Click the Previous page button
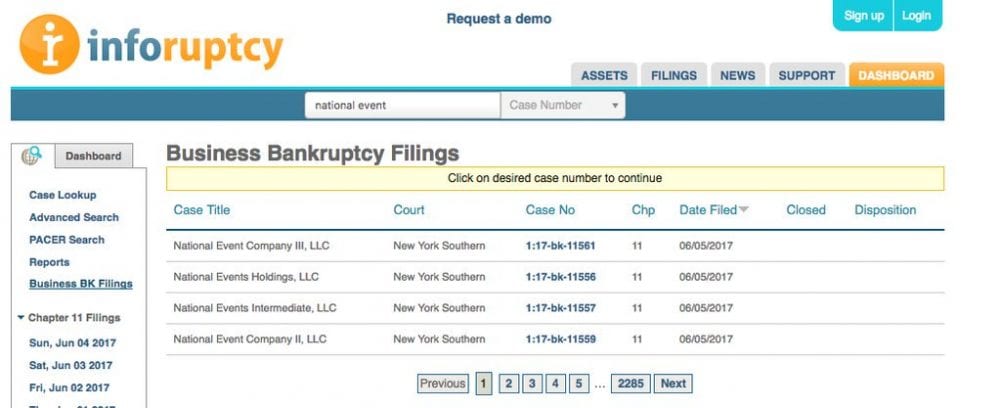This screenshot has width=1000, height=408. tap(443, 383)
